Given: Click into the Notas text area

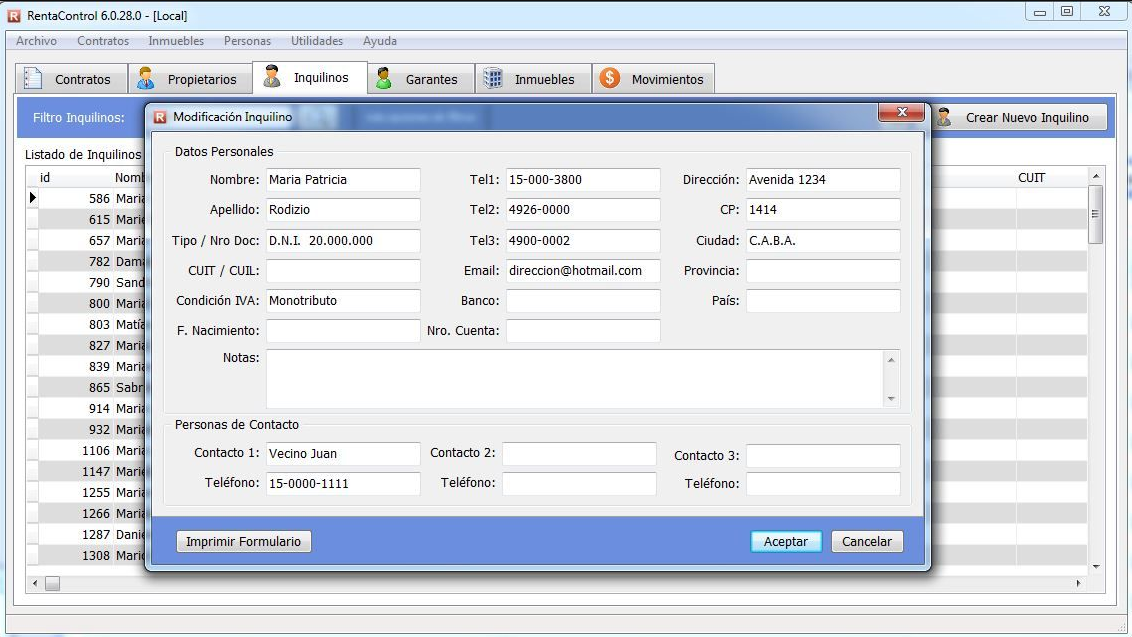Looking at the screenshot, I should coord(573,378).
